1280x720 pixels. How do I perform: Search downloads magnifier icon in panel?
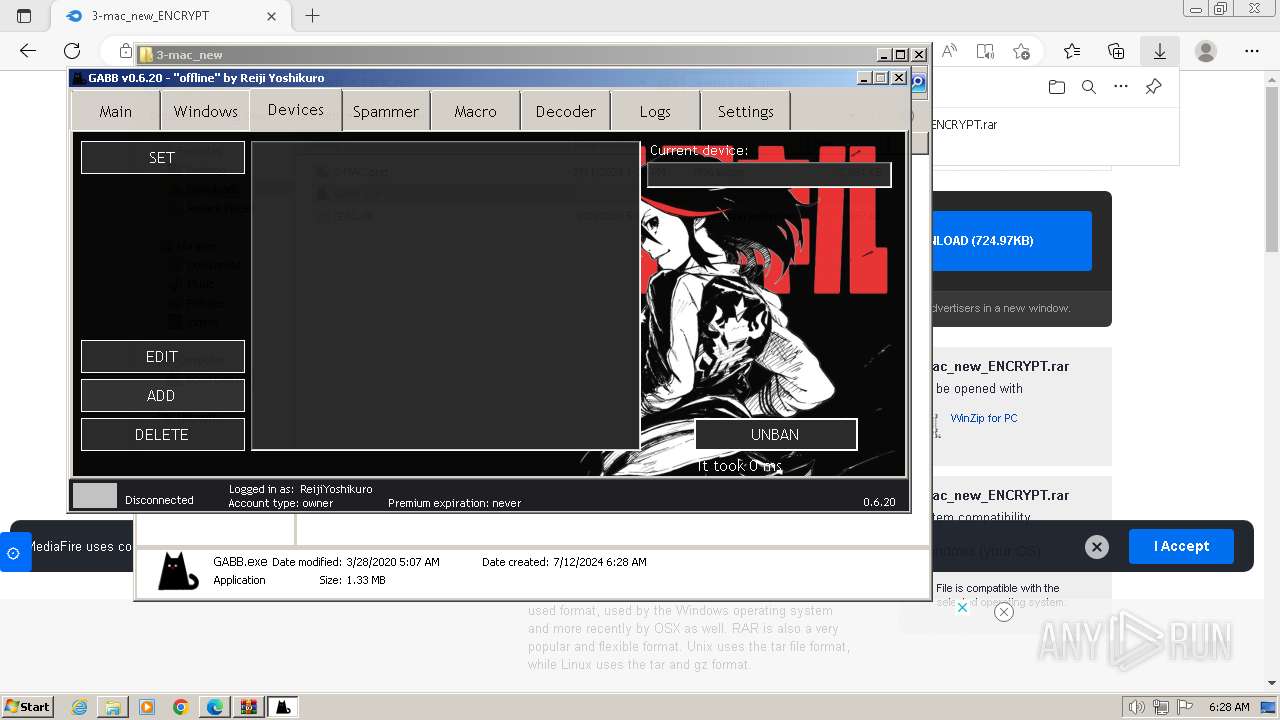click(x=1089, y=87)
